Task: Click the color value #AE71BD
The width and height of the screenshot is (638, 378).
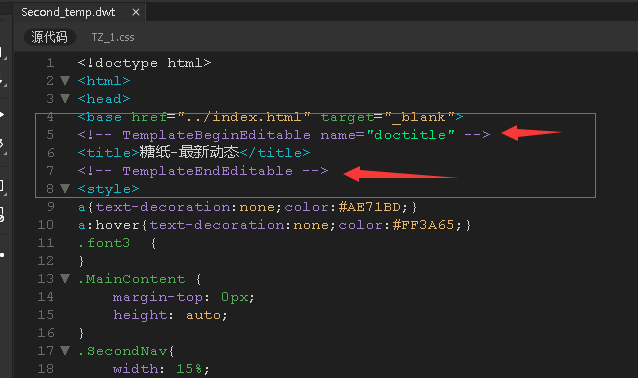Action: click(x=369, y=207)
